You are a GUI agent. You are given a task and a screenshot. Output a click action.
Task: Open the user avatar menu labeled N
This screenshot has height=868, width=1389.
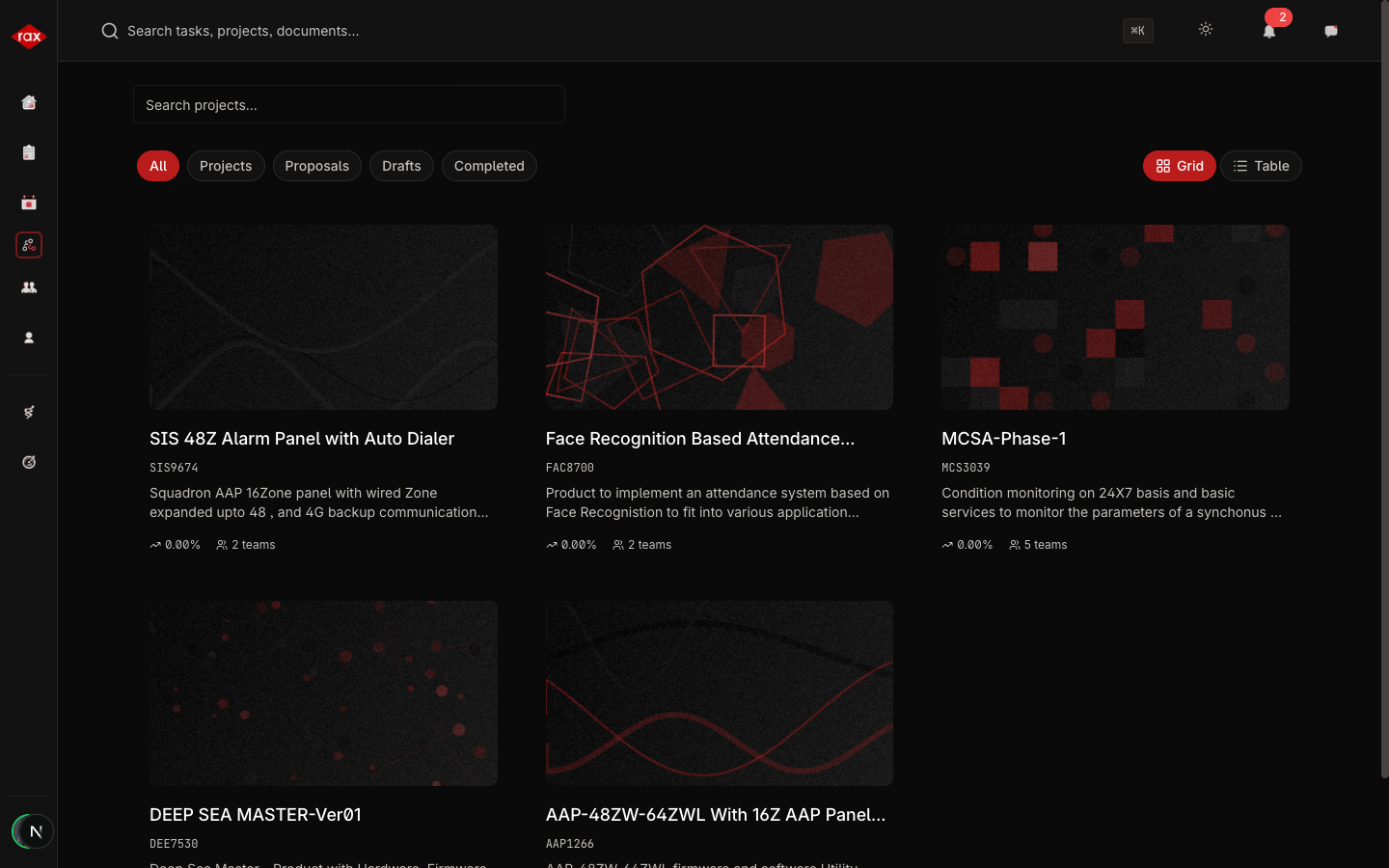pos(35,831)
